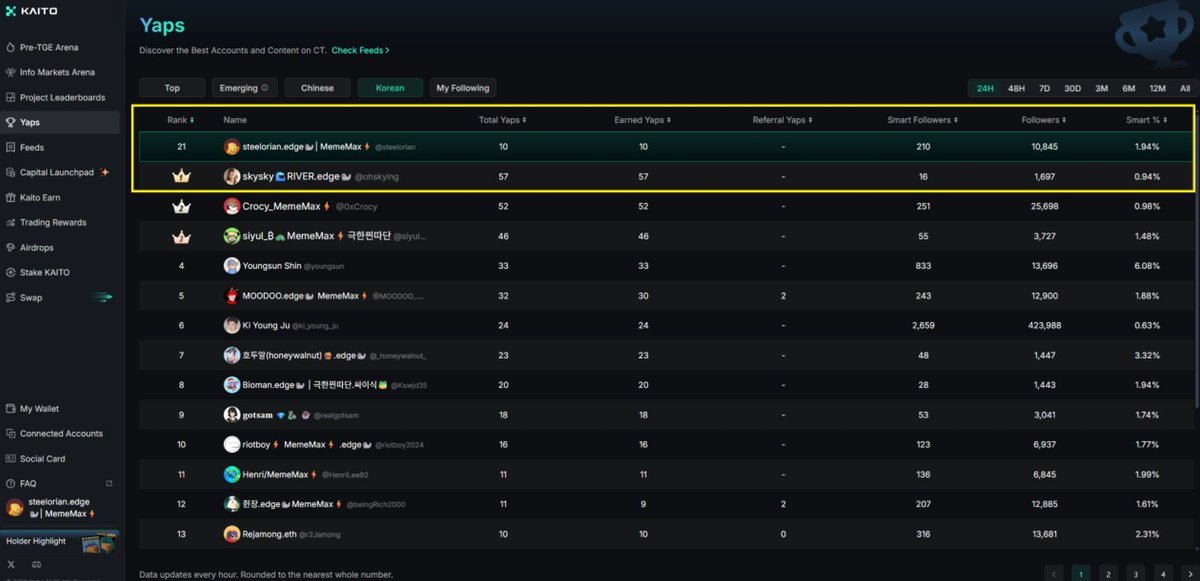The width and height of the screenshot is (1200, 581).
Task: Go to page 2
Action: click(x=1108, y=573)
